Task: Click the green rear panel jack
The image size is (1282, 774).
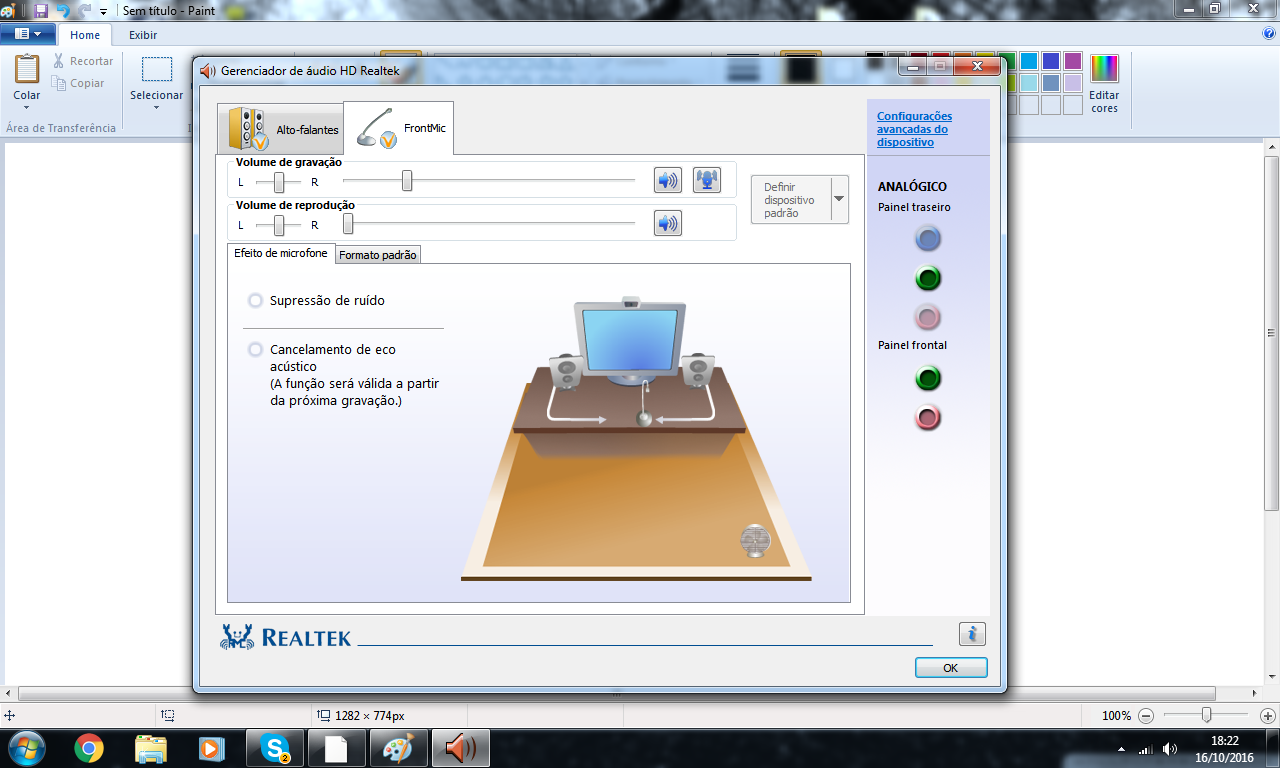Action: (x=928, y=278)
